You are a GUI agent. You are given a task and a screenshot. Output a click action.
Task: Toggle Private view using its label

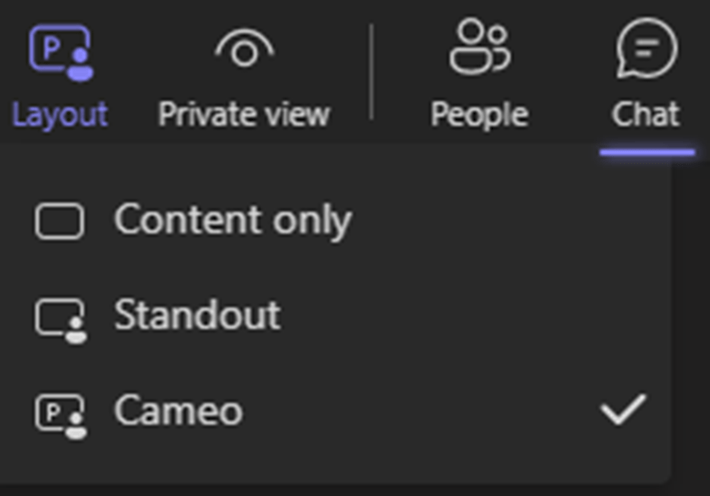pos(244,114)
